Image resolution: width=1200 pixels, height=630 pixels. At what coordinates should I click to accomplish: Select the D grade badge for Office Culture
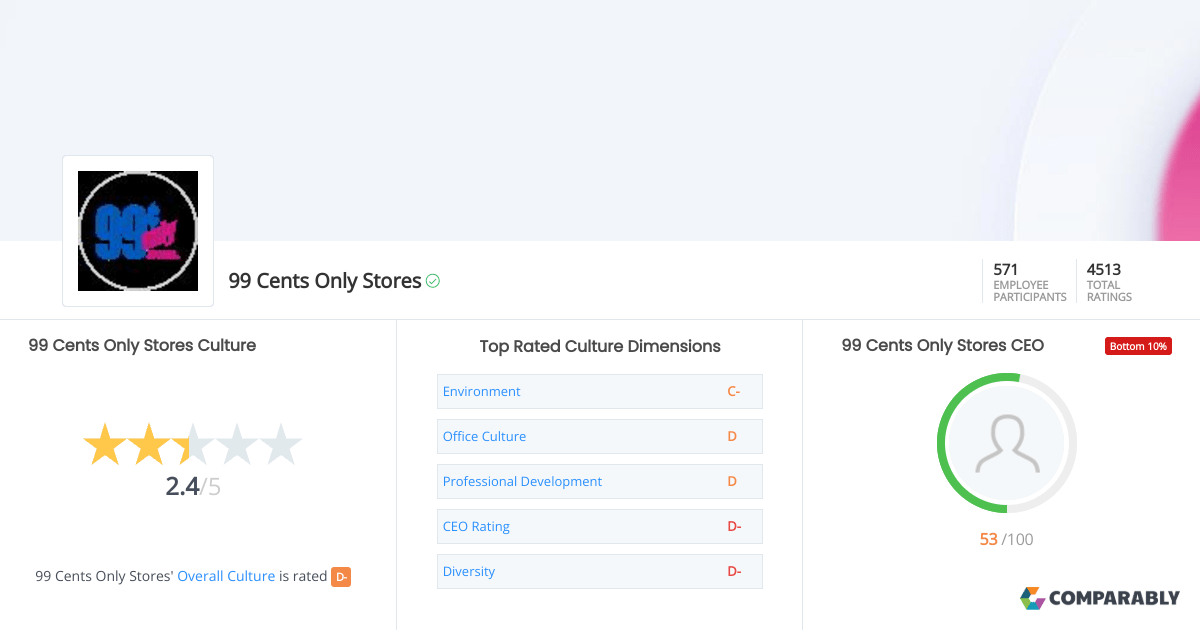click(733, 436)
